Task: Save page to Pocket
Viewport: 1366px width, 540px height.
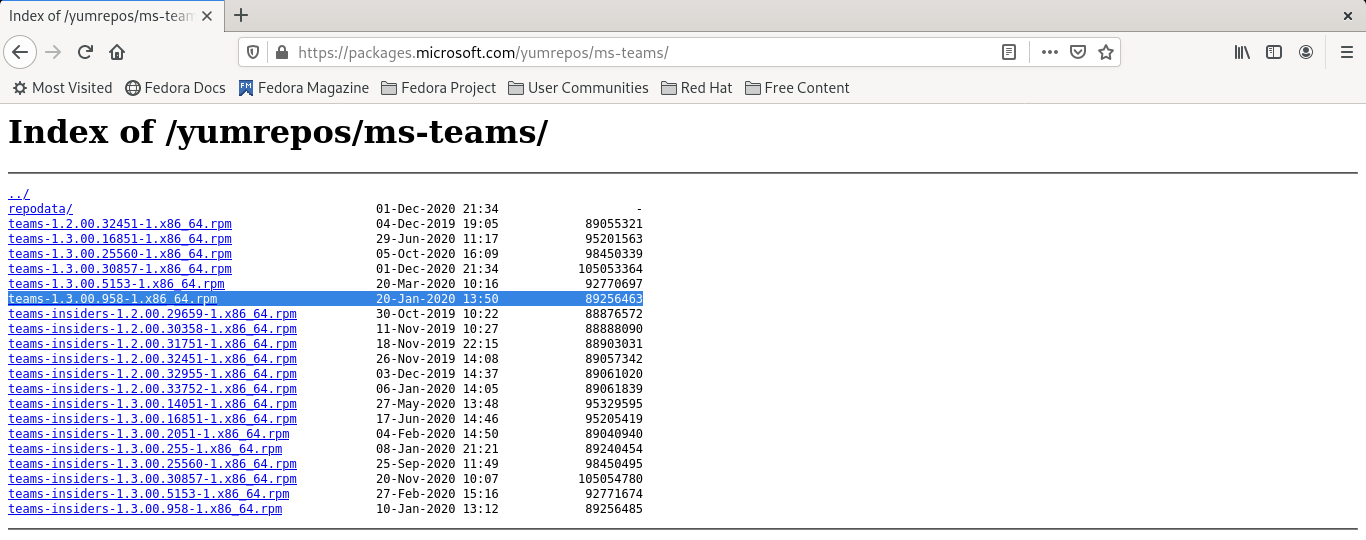Action: click(1078, 52)
